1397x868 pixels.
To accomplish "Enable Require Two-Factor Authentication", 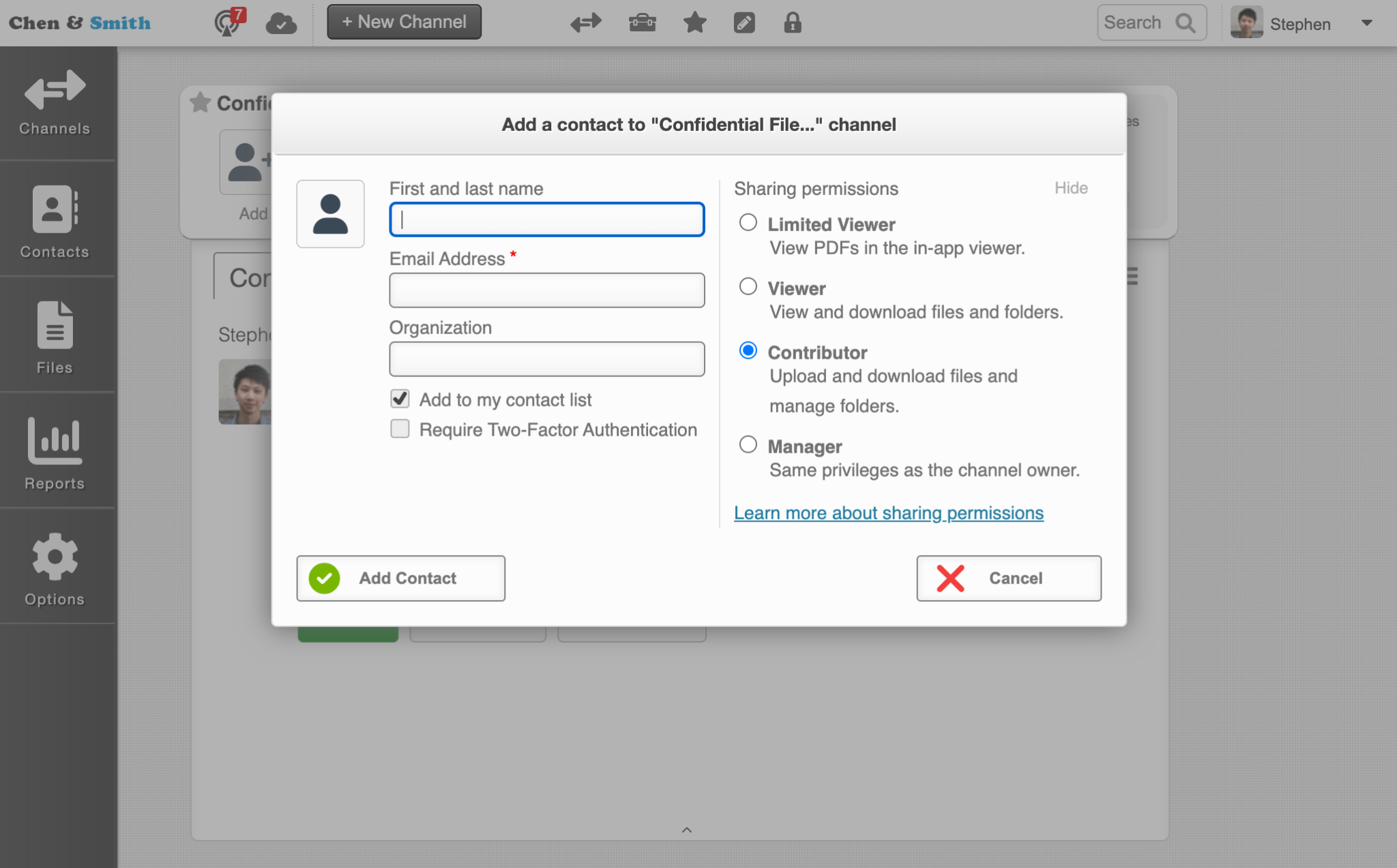I will pos(400,428).
